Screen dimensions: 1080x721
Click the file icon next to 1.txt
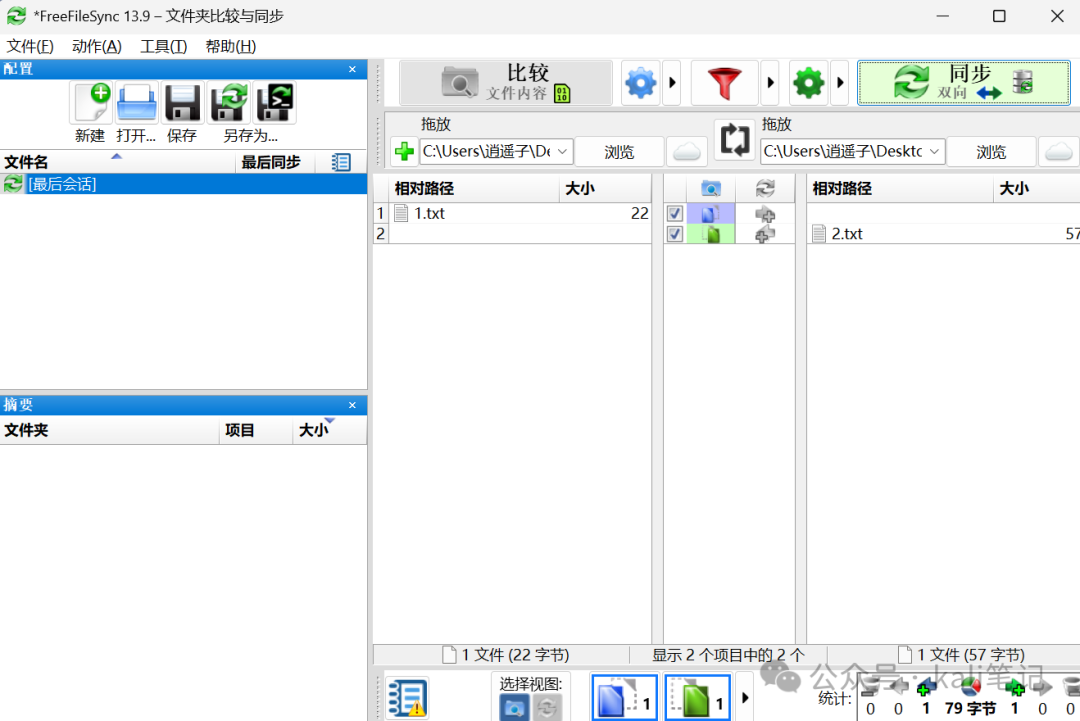click(x=401, y=213)
